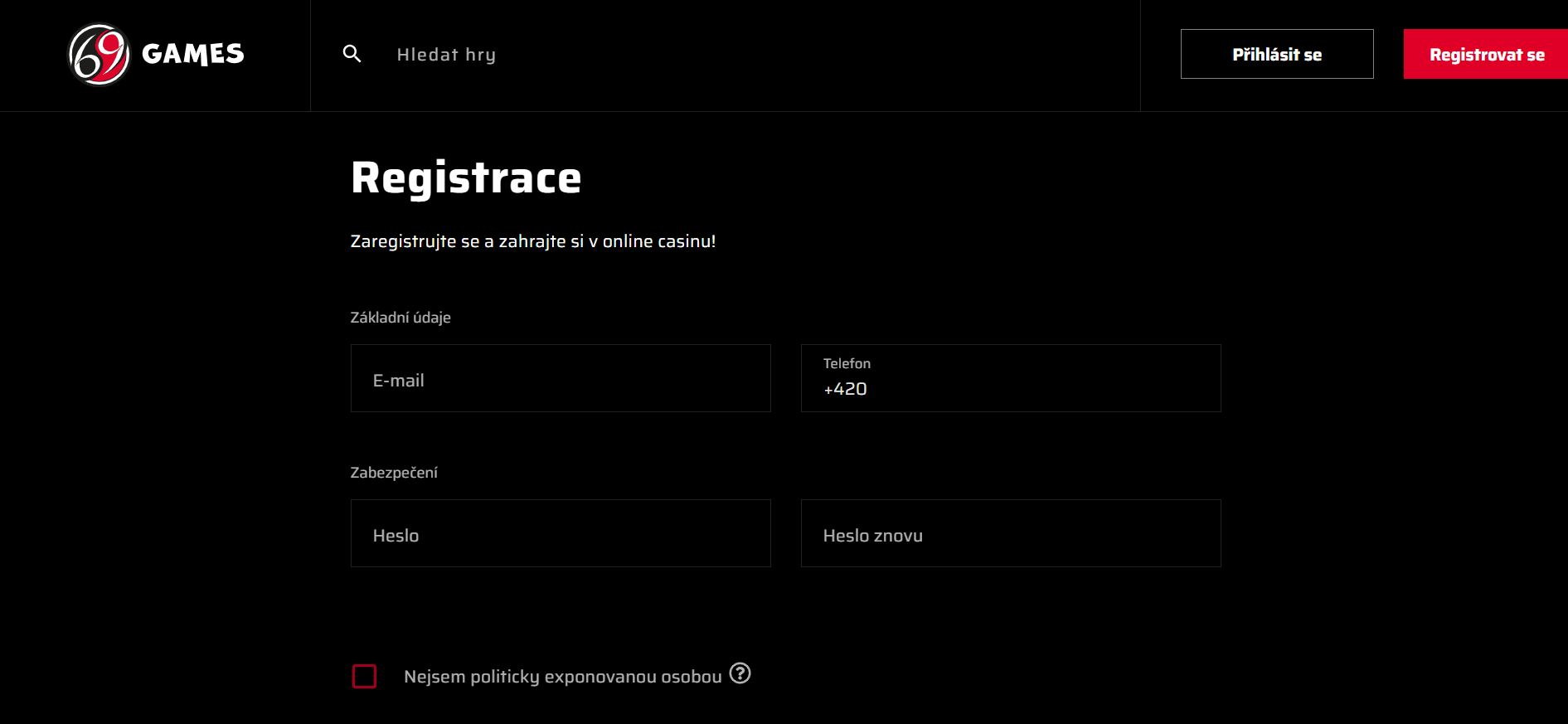The image size is (1568, 724).
Task: Select the Heslo znovu confirmation field
Action: [1011, 533]
